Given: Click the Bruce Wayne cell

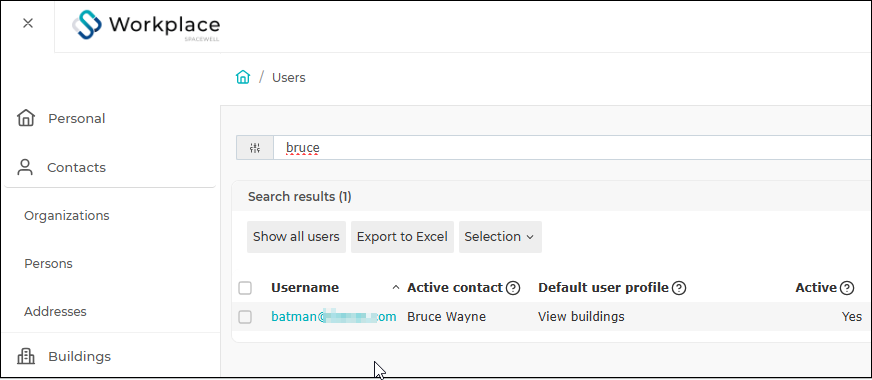Looking at the screenshot, I should (x=447, y=317).
